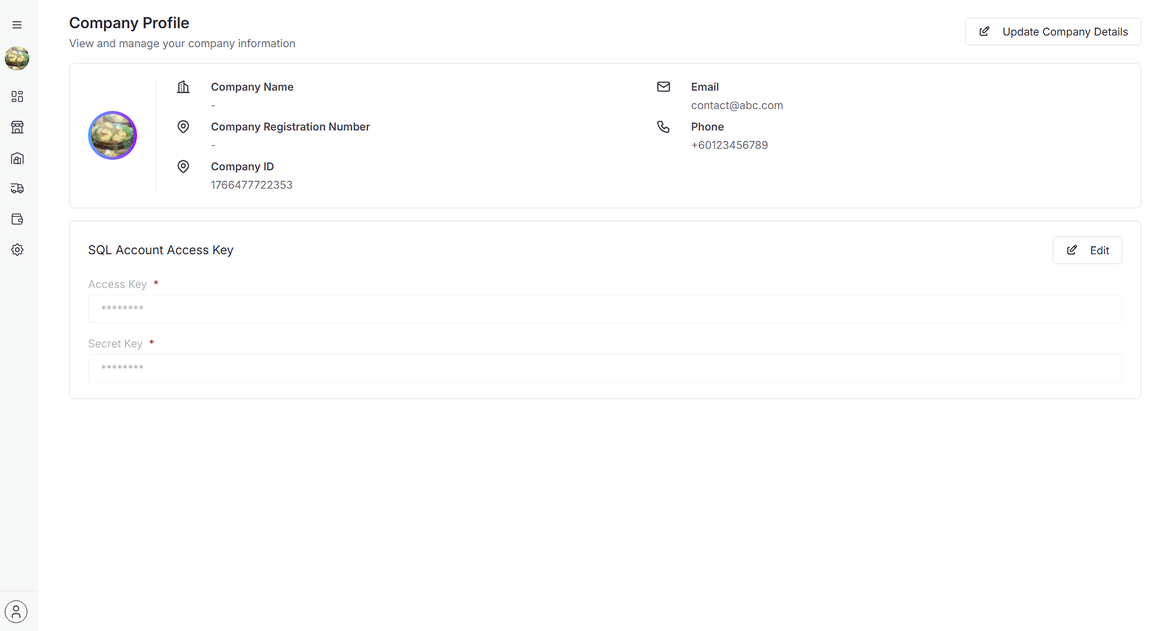Click the Company ID number value
This screenshot has width=1171, height=631.
click(x=251, y=185)
